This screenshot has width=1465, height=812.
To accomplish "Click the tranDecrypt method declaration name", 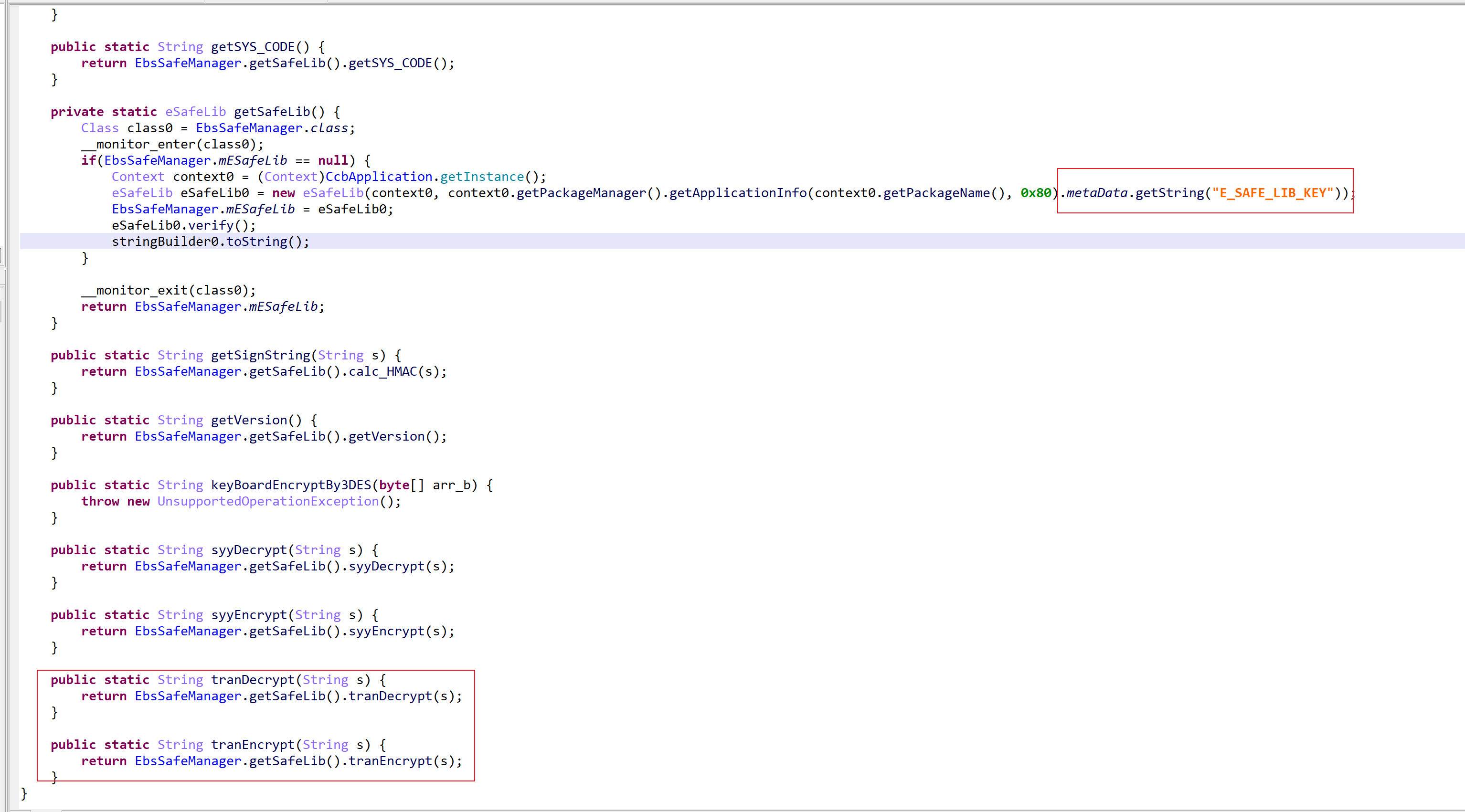I will click(x=253, y=680).
